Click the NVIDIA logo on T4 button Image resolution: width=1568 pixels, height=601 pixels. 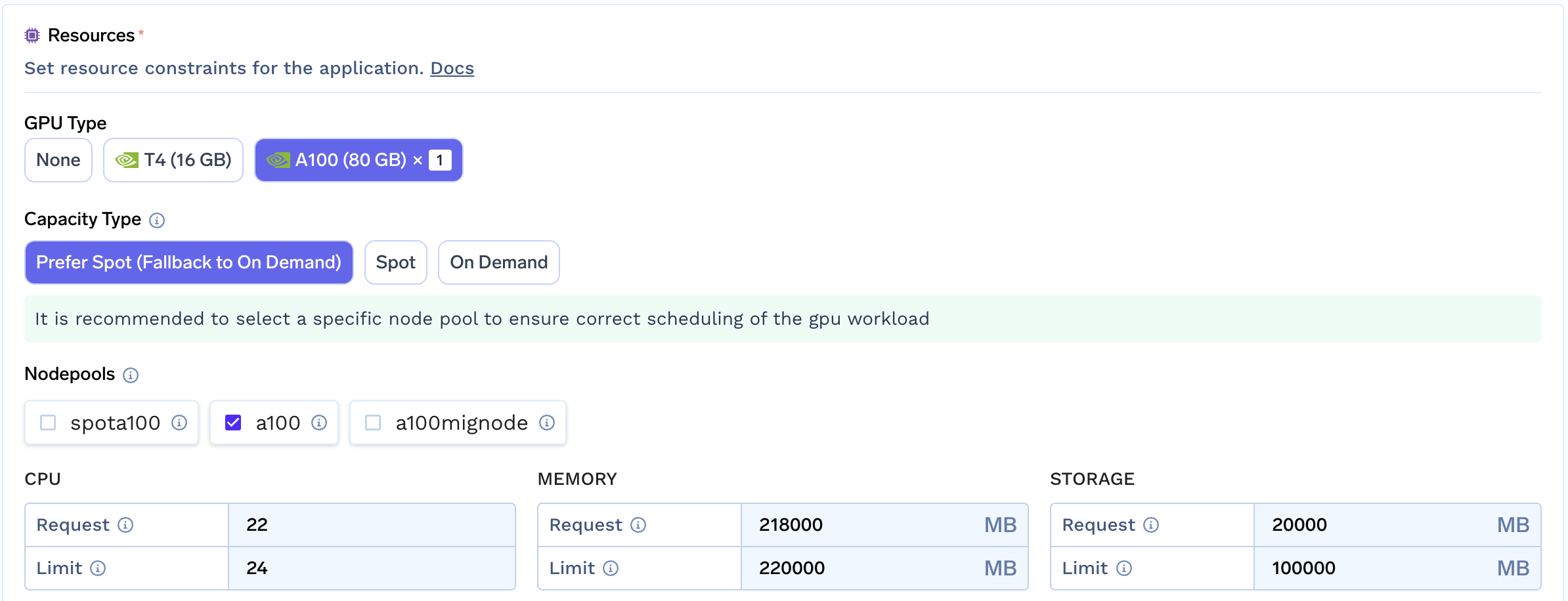127,159
